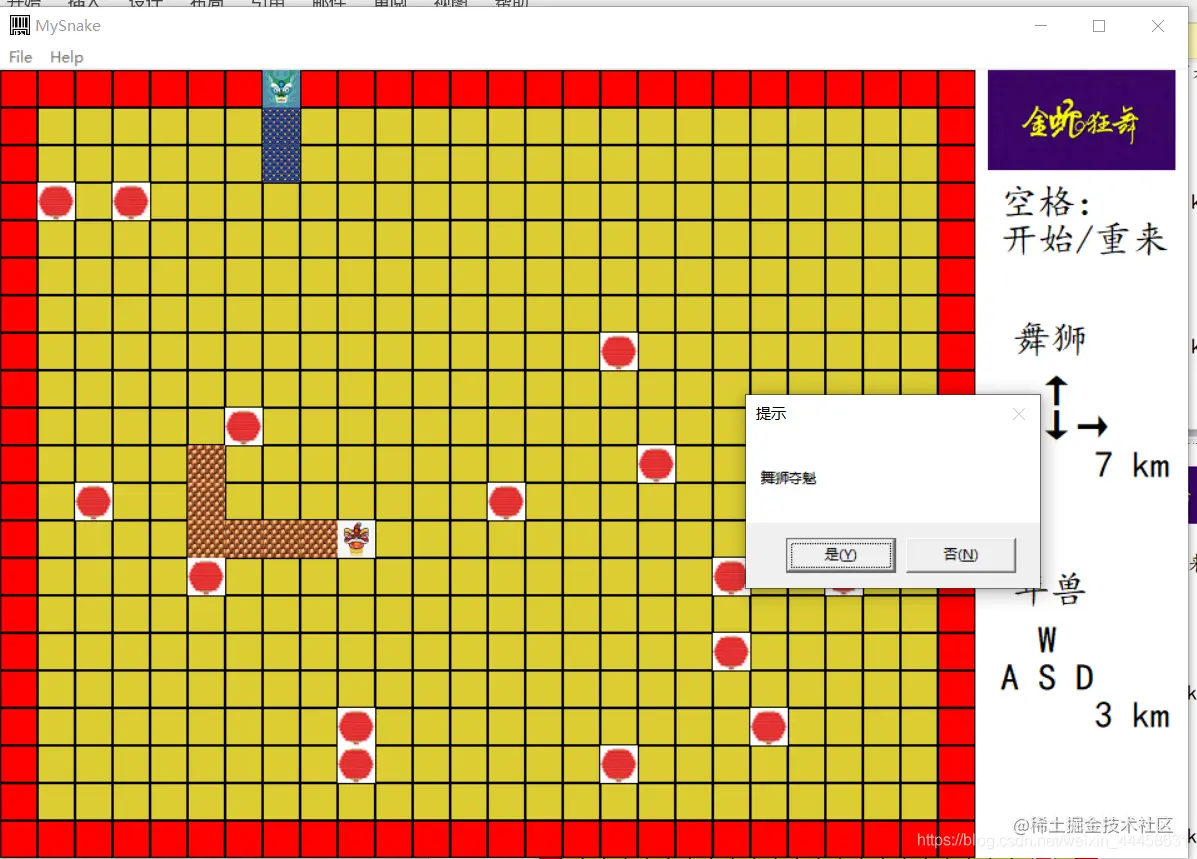Close the MySnake window

click(1158, 26)
